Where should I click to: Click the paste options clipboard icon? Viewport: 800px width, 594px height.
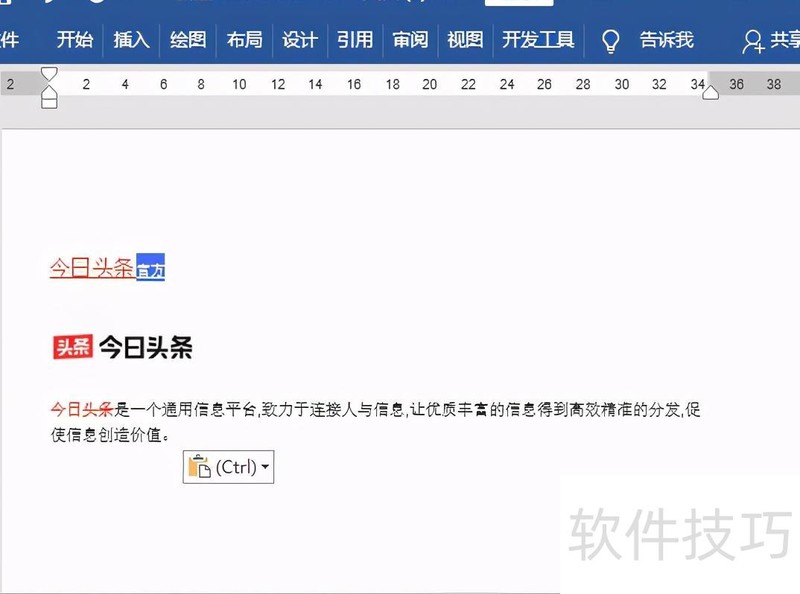pos(199,467)
